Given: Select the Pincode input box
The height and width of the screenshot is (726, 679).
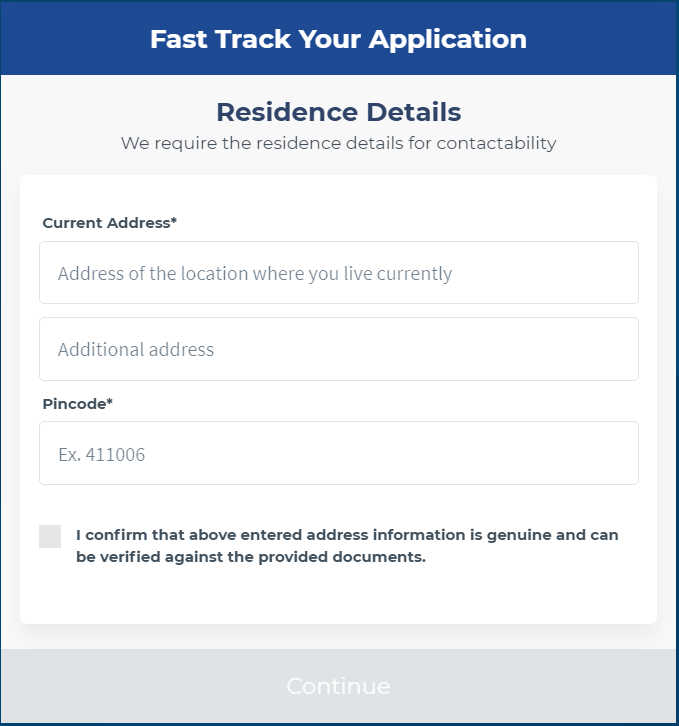Looking at the screenshot, I should 338,454.
